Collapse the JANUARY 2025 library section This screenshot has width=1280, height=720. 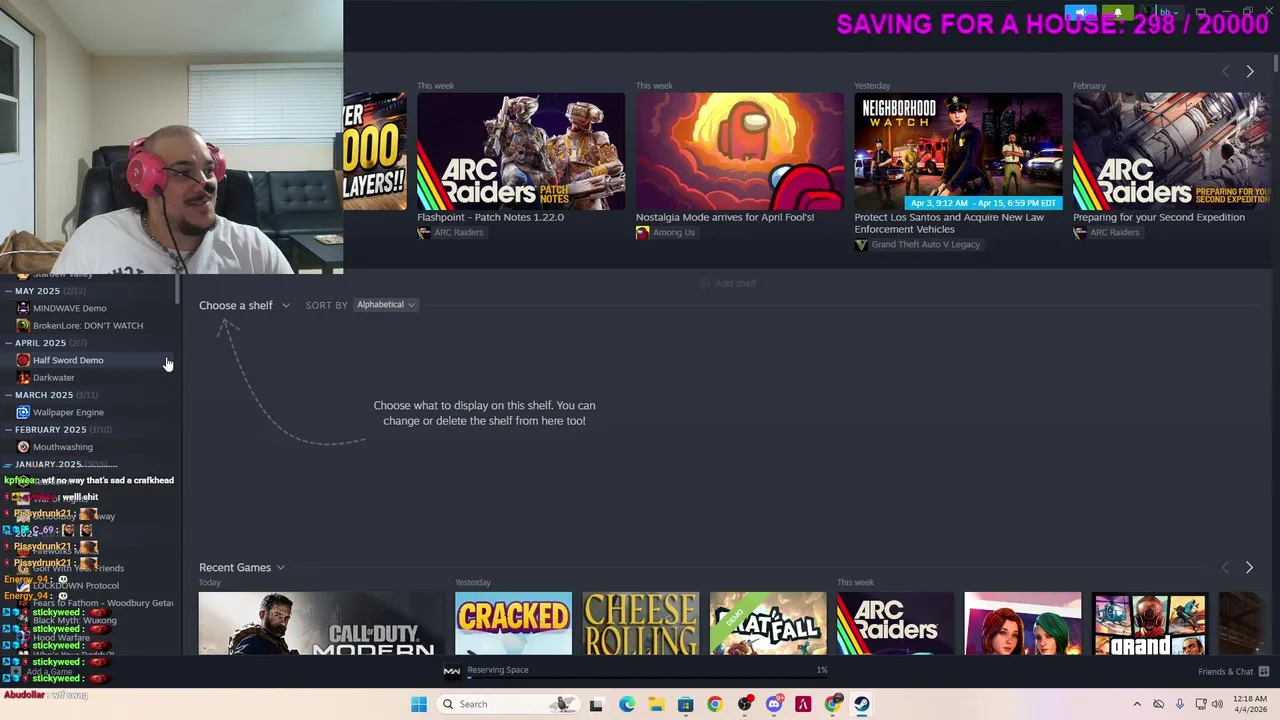click(8, 464)
